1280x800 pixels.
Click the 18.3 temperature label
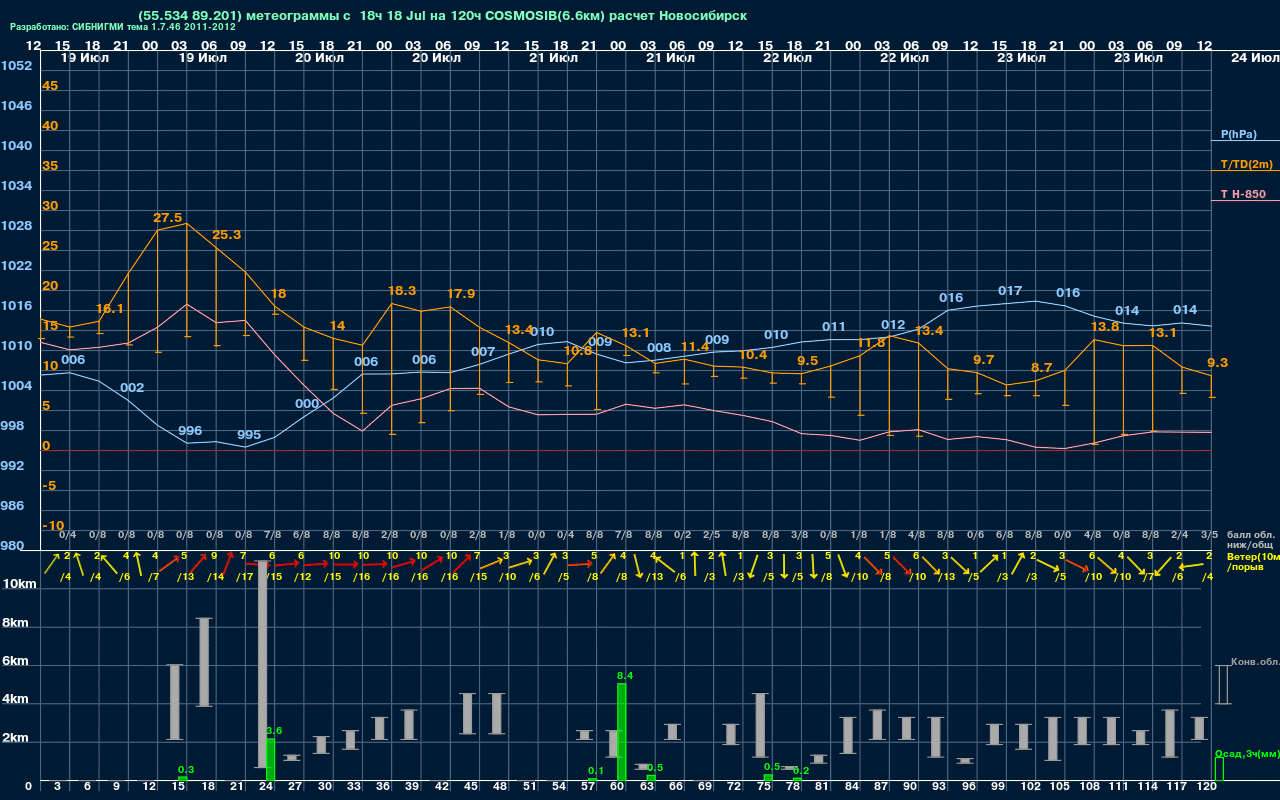(x=402, y=291)
